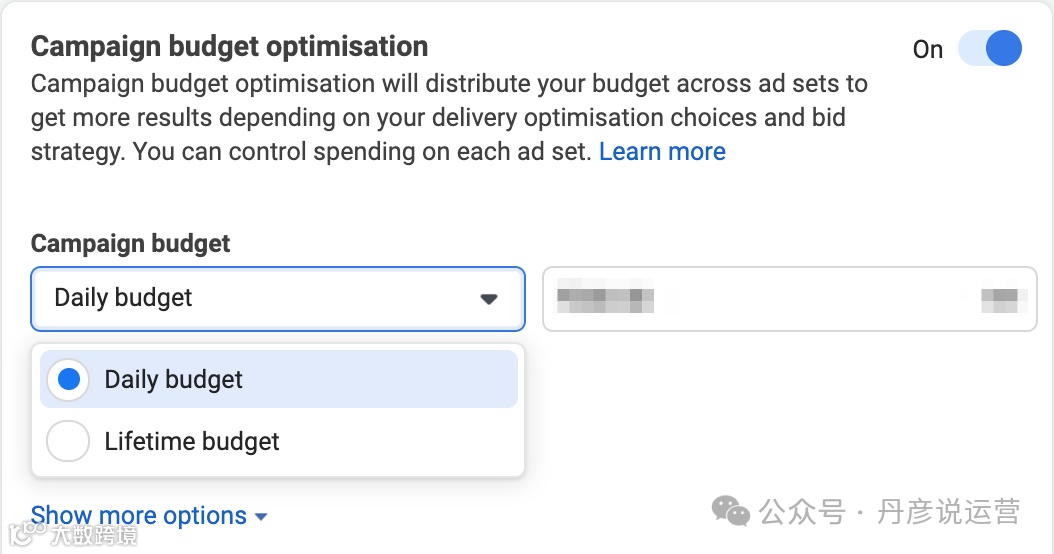The image size is (1054, 554).
Task: Click the blurred amount value in budget field
Action: (x=605, y=298)
